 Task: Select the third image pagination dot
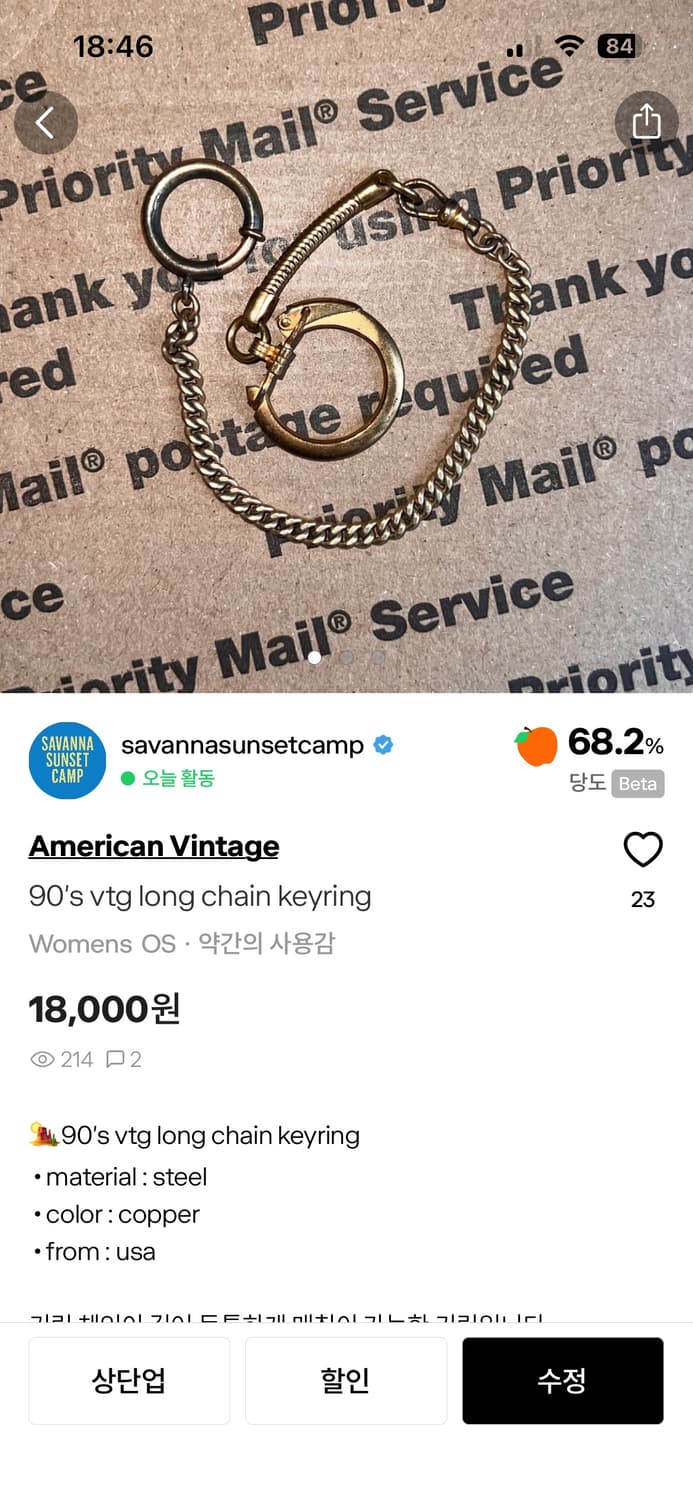coord(377,658)
